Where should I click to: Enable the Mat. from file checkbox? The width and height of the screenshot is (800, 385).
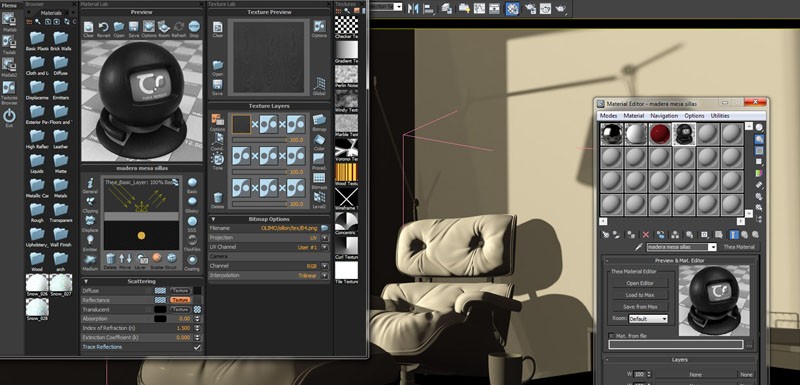[x=611, y=336]
